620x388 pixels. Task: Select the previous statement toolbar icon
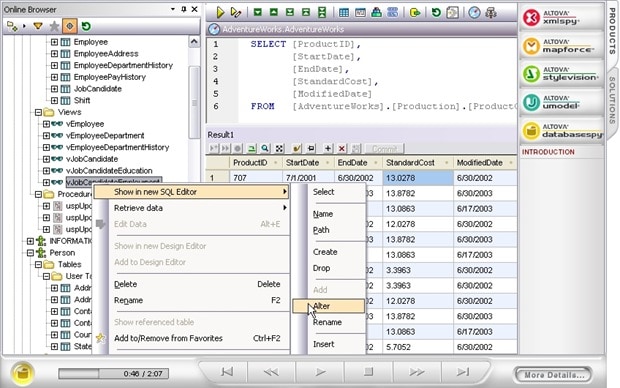pyautogui.click(x=274, y=13)
